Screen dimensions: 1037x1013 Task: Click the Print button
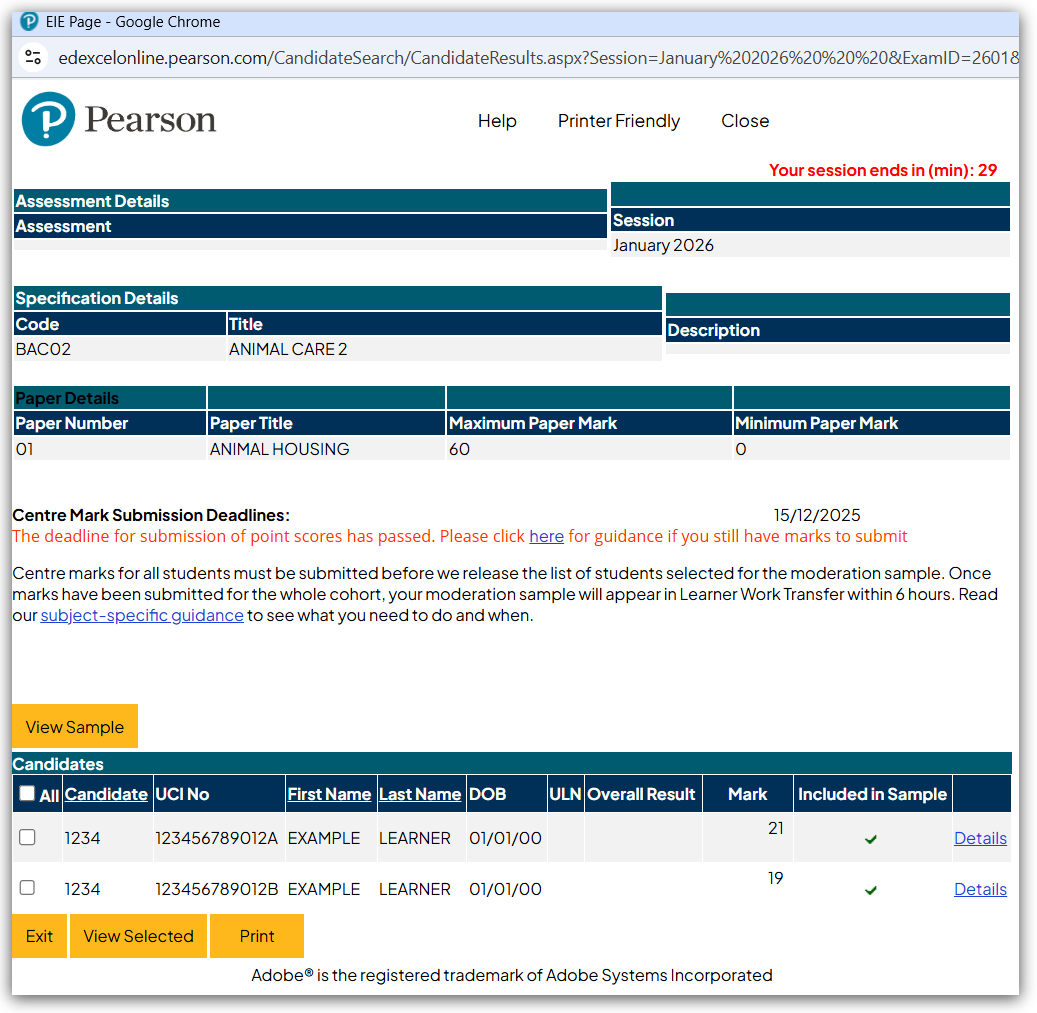pyautogui.click(x=257, y=936)
